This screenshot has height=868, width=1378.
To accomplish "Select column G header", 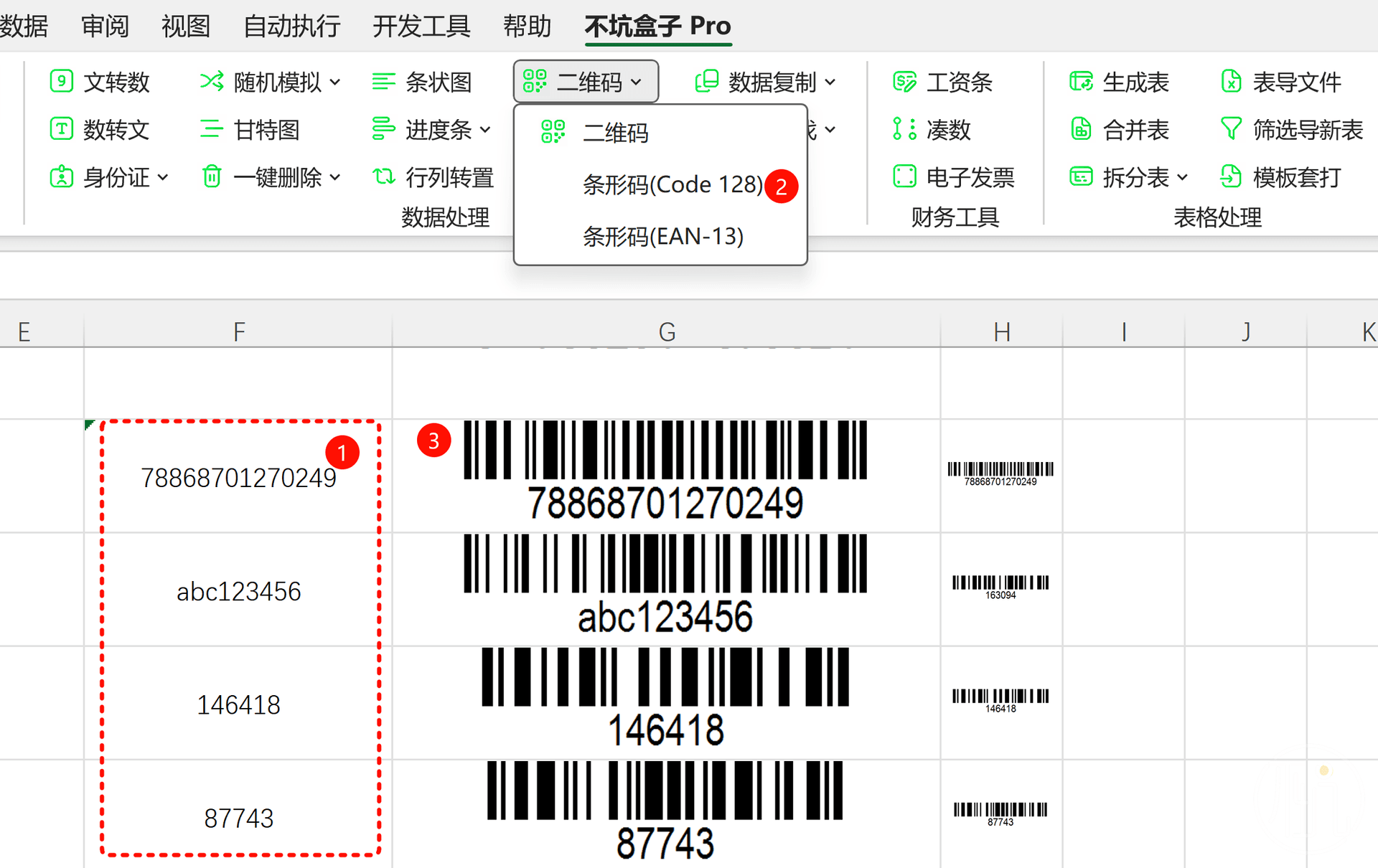I will click(667, 331).
